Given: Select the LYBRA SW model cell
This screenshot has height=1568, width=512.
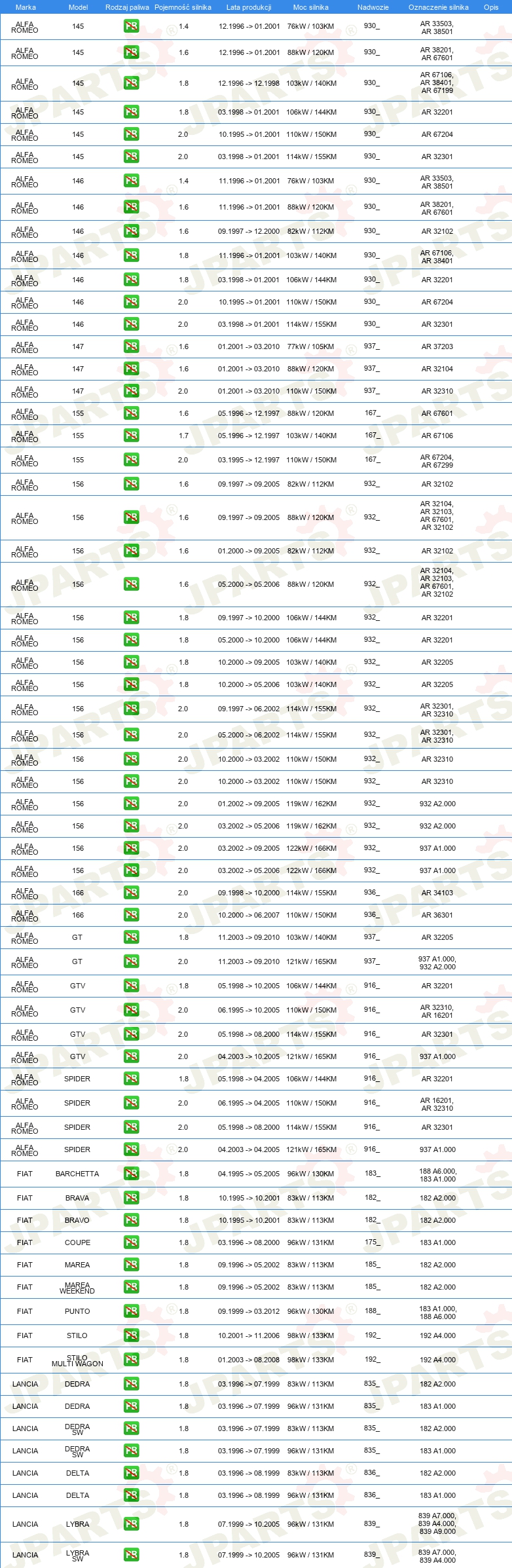Looking at the screenshot, I should click(77, 1556).
